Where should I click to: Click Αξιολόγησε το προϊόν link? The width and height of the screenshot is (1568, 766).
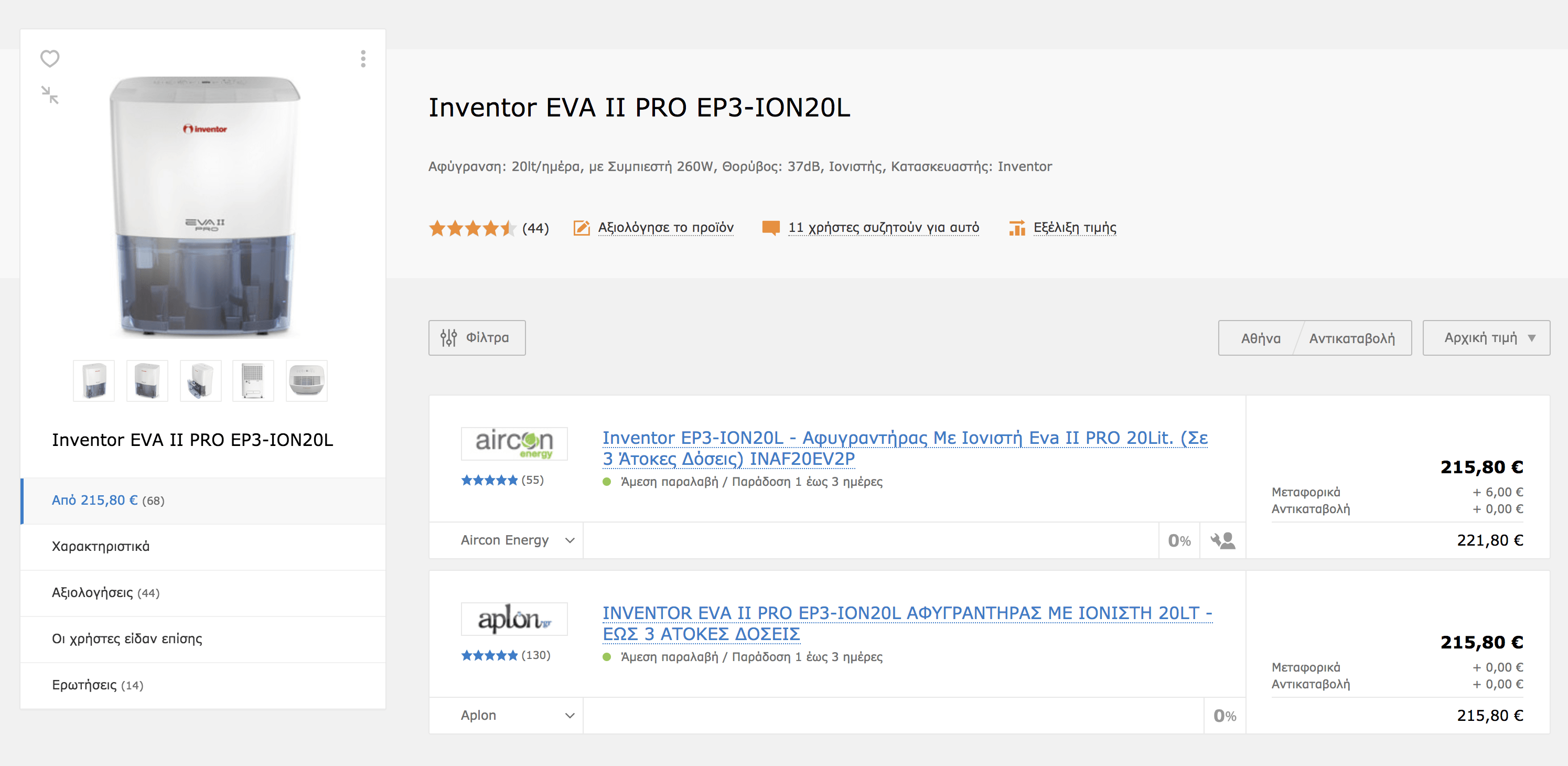click(666, 228)
